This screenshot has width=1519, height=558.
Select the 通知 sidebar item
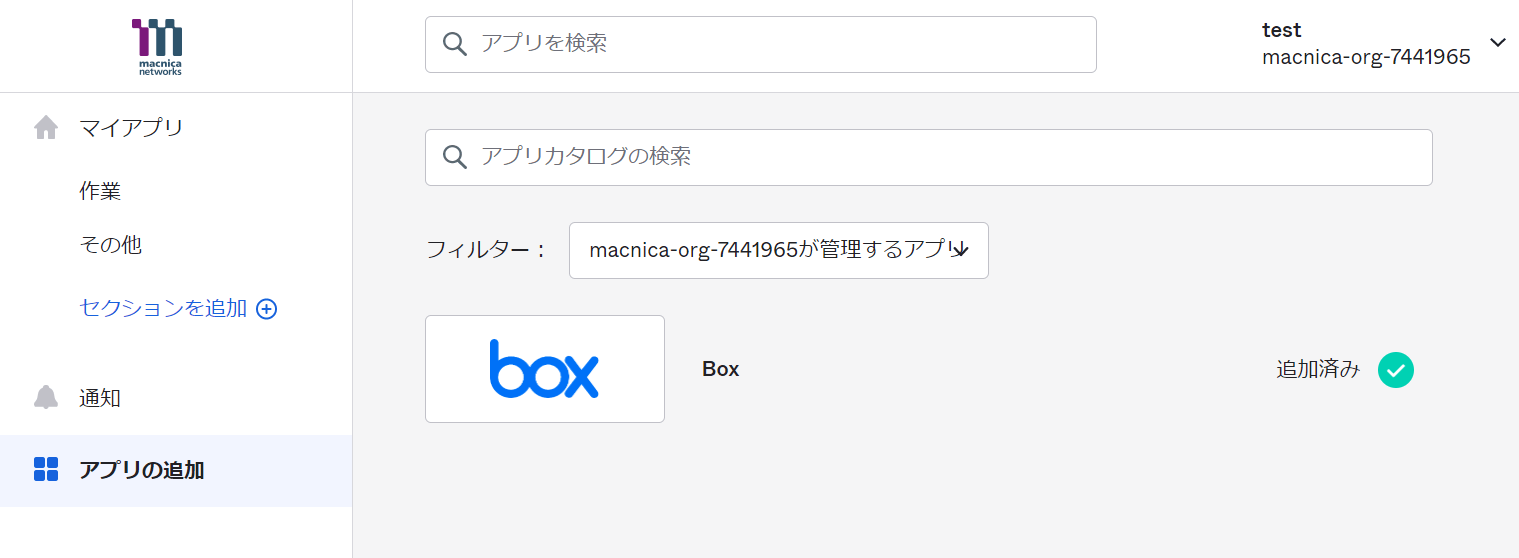click(100, 398)
